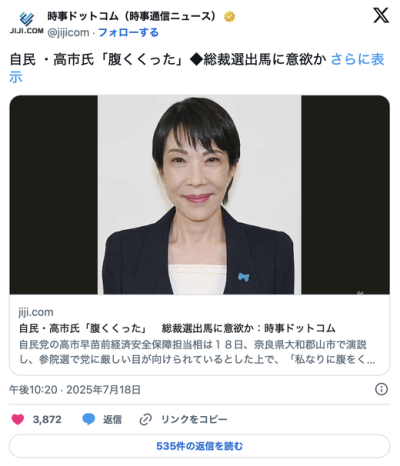Click the JIJI.COM profile avatar
Image resolution: width=400 pixels, height=466 pixels.
pyautogui.click(x=26, y=23)
